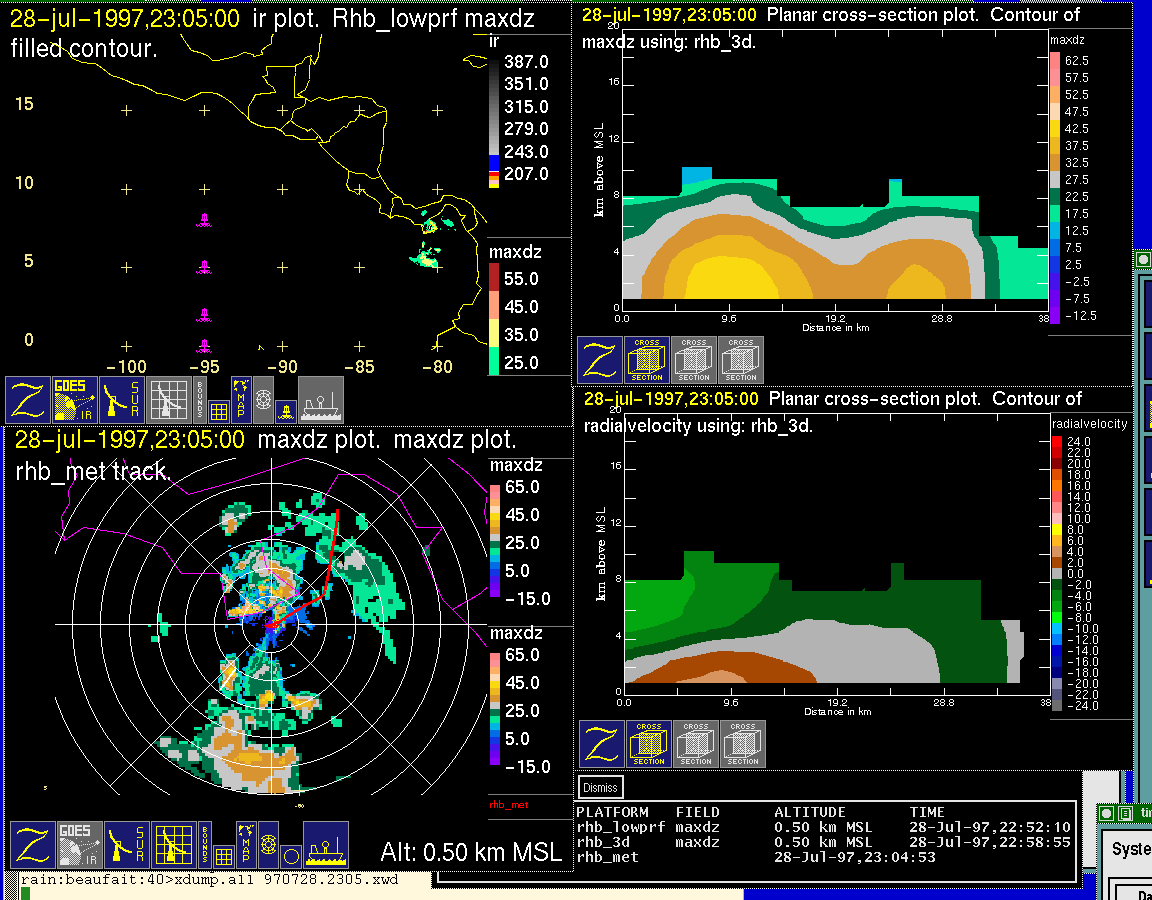The width and height of the screenshot is (1152, 900).
Task: Click the SUR radar icon below the ir plot
Action: 122,399
